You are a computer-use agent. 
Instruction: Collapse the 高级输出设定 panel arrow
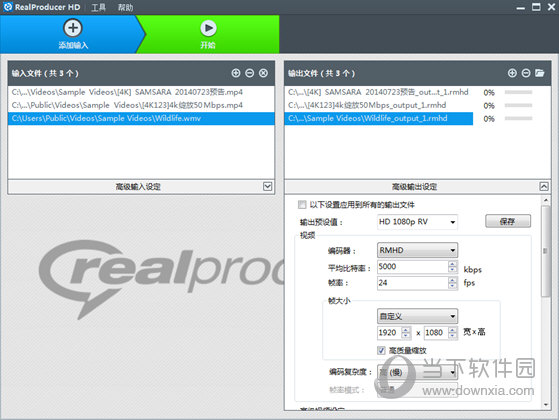pyautogui.click(x=544, y=186)
